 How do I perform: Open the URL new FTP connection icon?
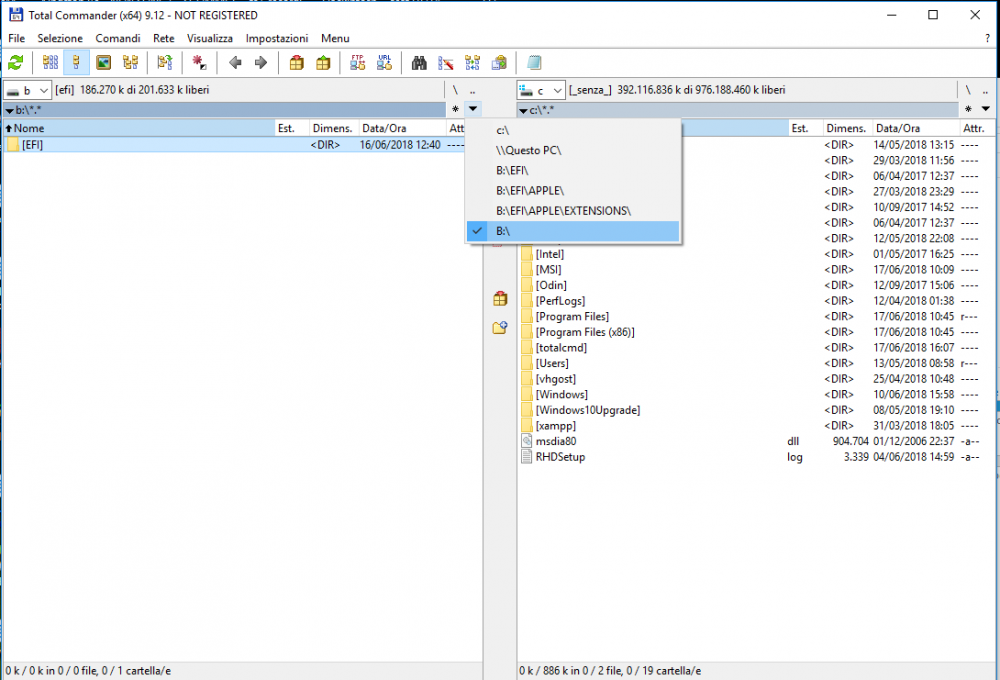(x=384, y=63)
